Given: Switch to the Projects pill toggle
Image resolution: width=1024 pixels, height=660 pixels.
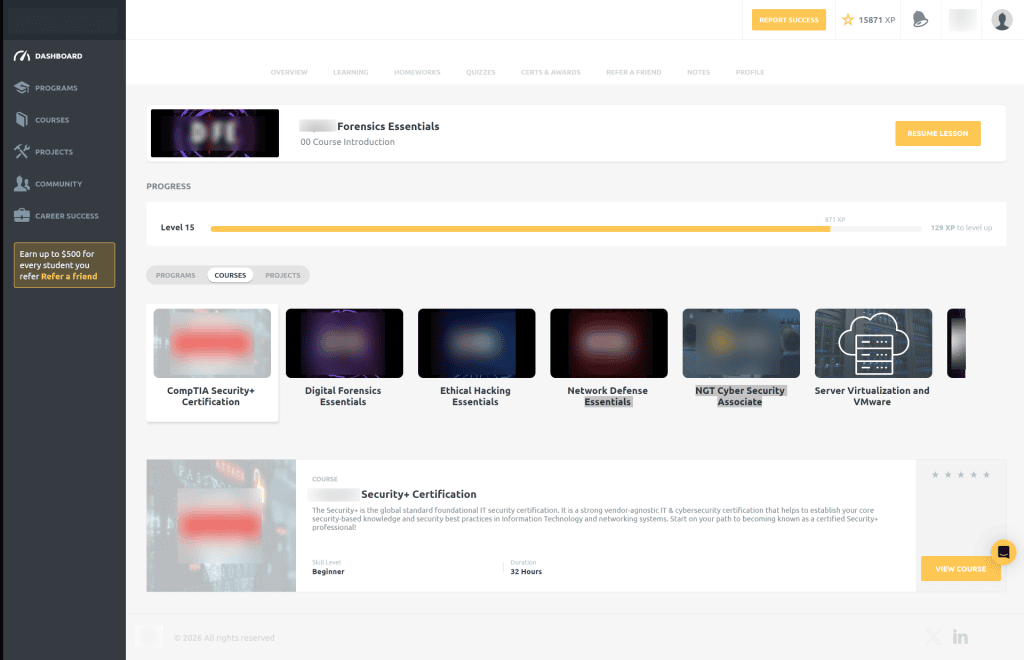Looking at the screenshot, I should pos(283,275).
